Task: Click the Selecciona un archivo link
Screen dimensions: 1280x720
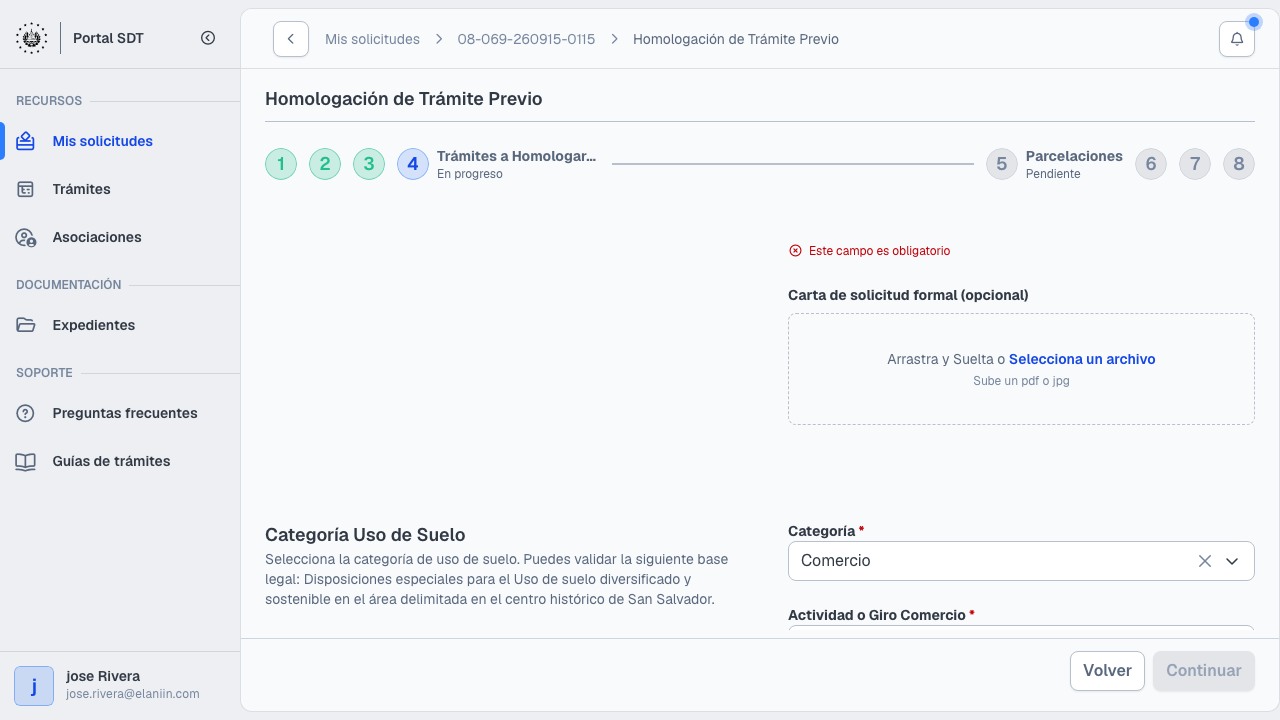Action: (x=1082, y=359)
